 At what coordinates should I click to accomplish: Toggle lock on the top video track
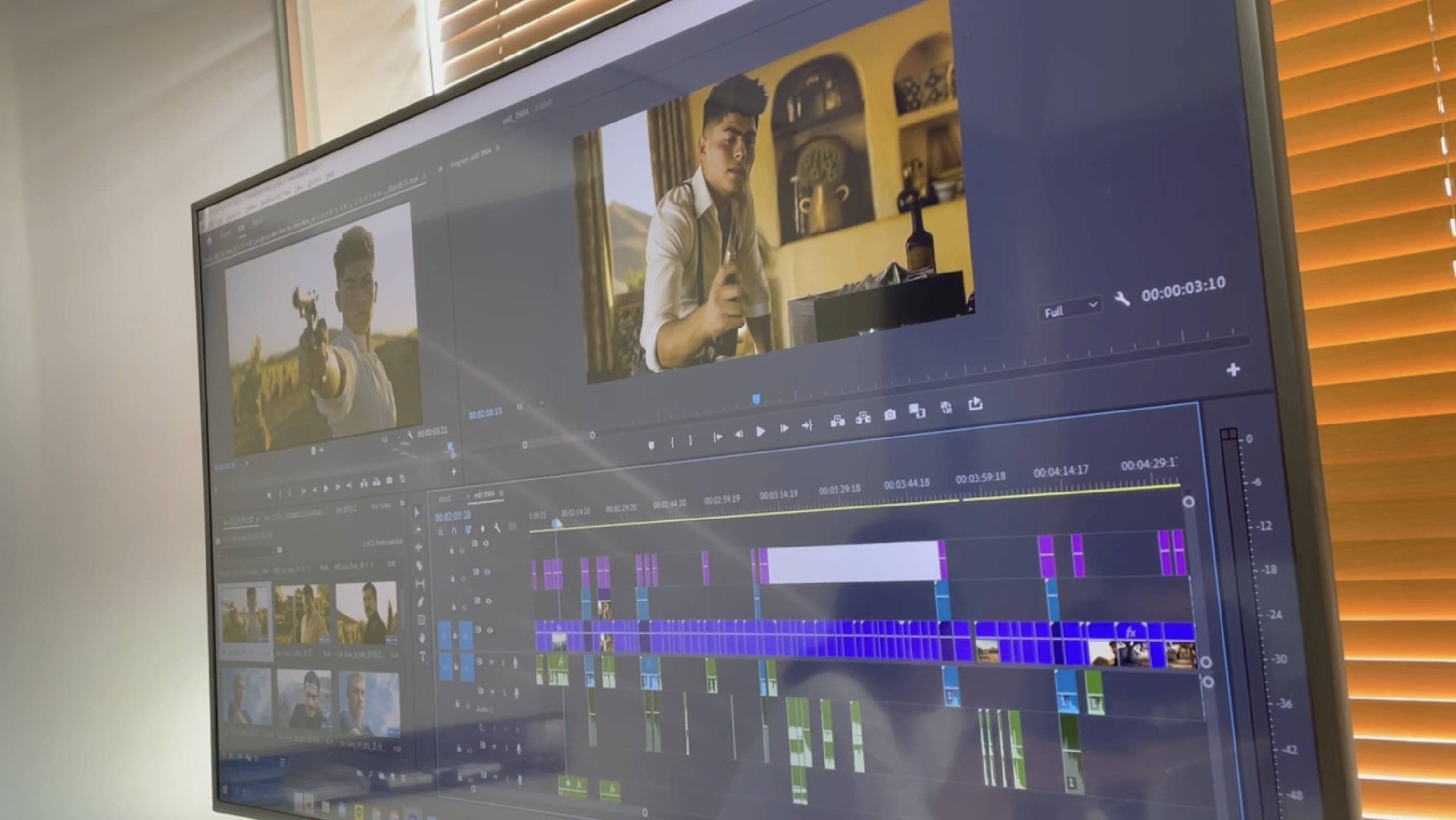(x=452, y=549)
